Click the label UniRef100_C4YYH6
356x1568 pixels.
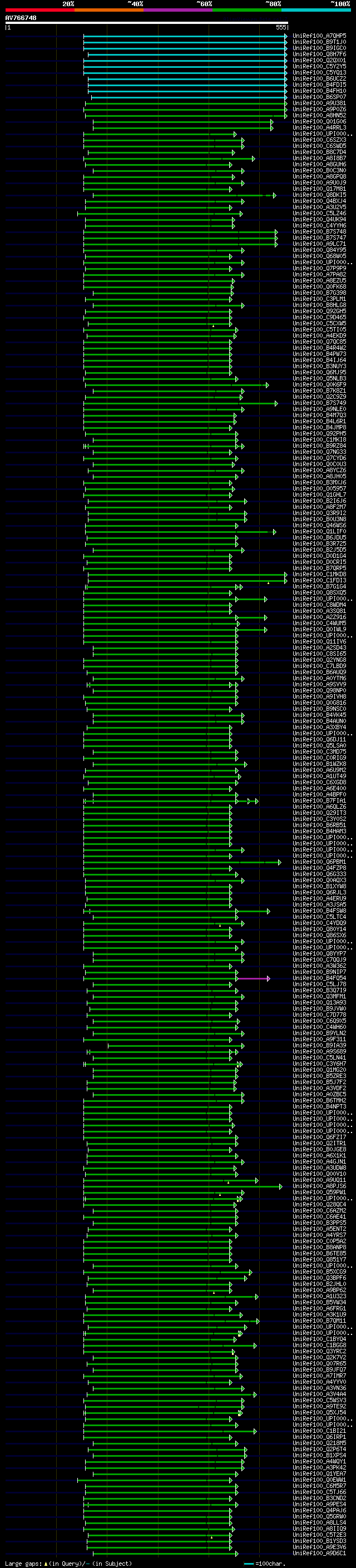(319, 226)
